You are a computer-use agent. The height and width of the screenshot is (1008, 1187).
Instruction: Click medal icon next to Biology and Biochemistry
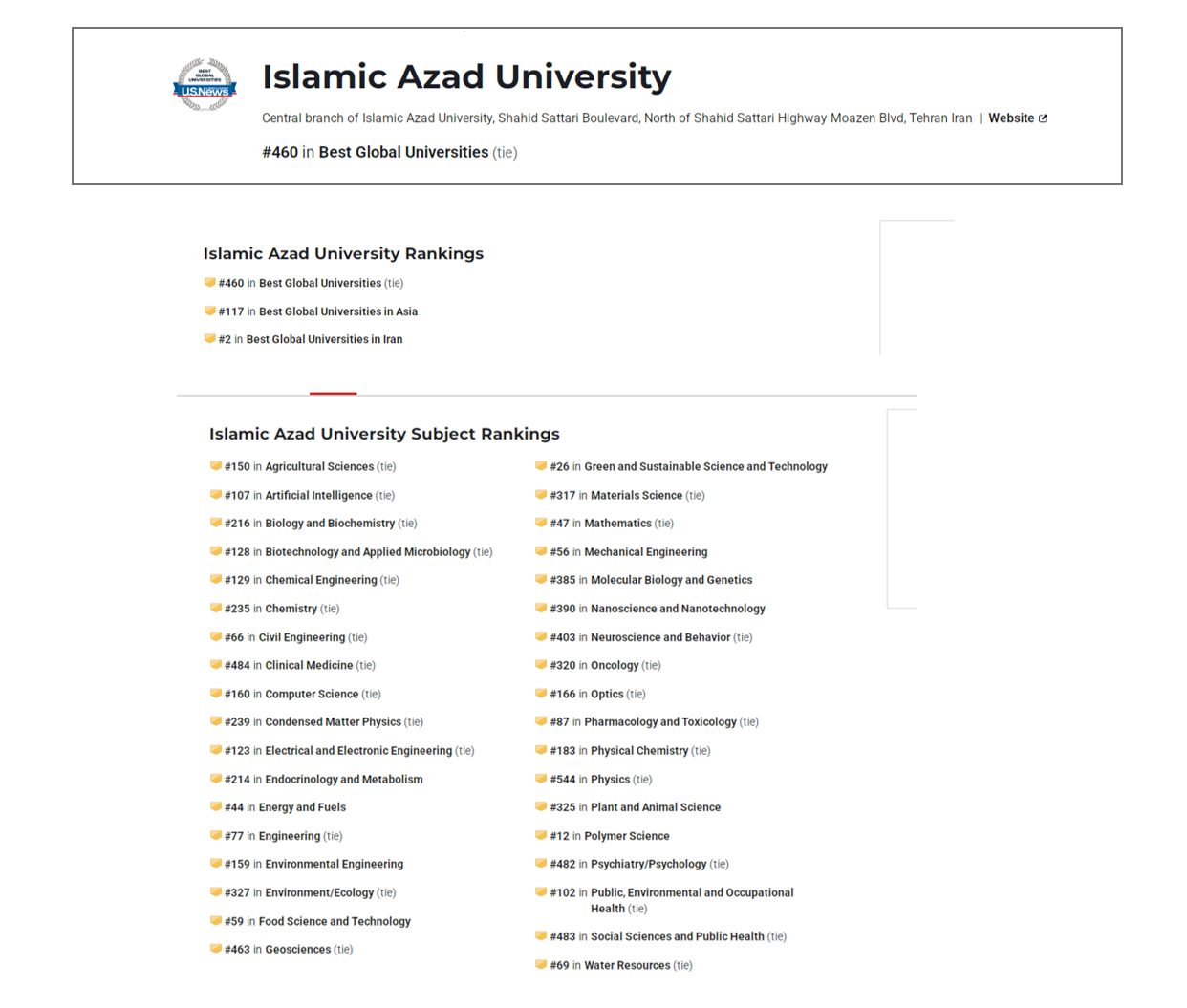[x=216, y=523]
